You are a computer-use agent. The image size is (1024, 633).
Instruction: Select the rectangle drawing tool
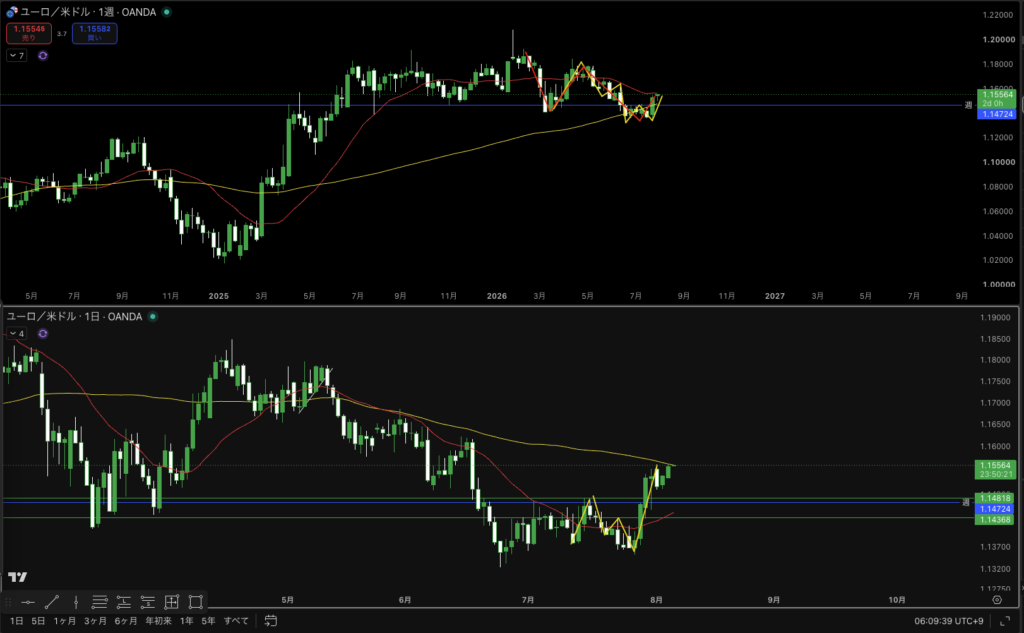[x=195, y=602]
